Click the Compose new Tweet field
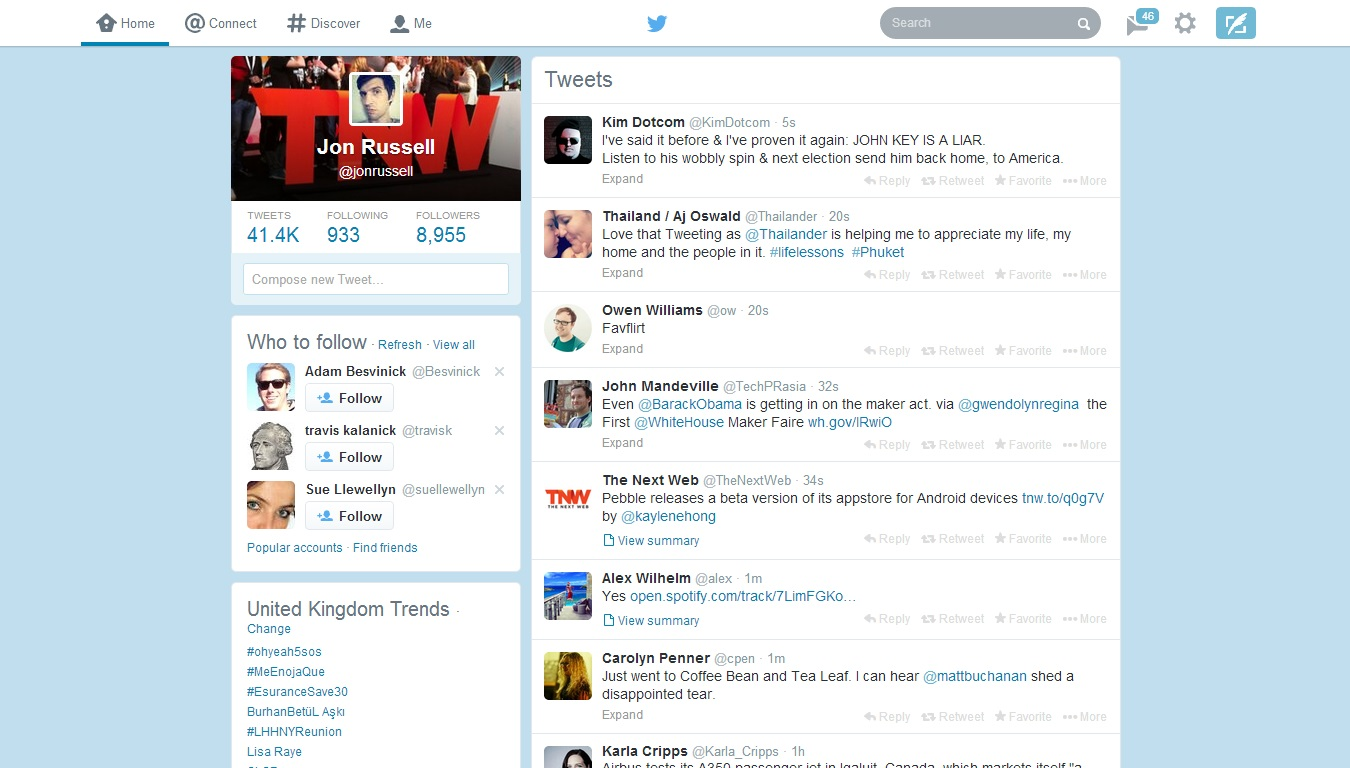 (x=375, y=279)
